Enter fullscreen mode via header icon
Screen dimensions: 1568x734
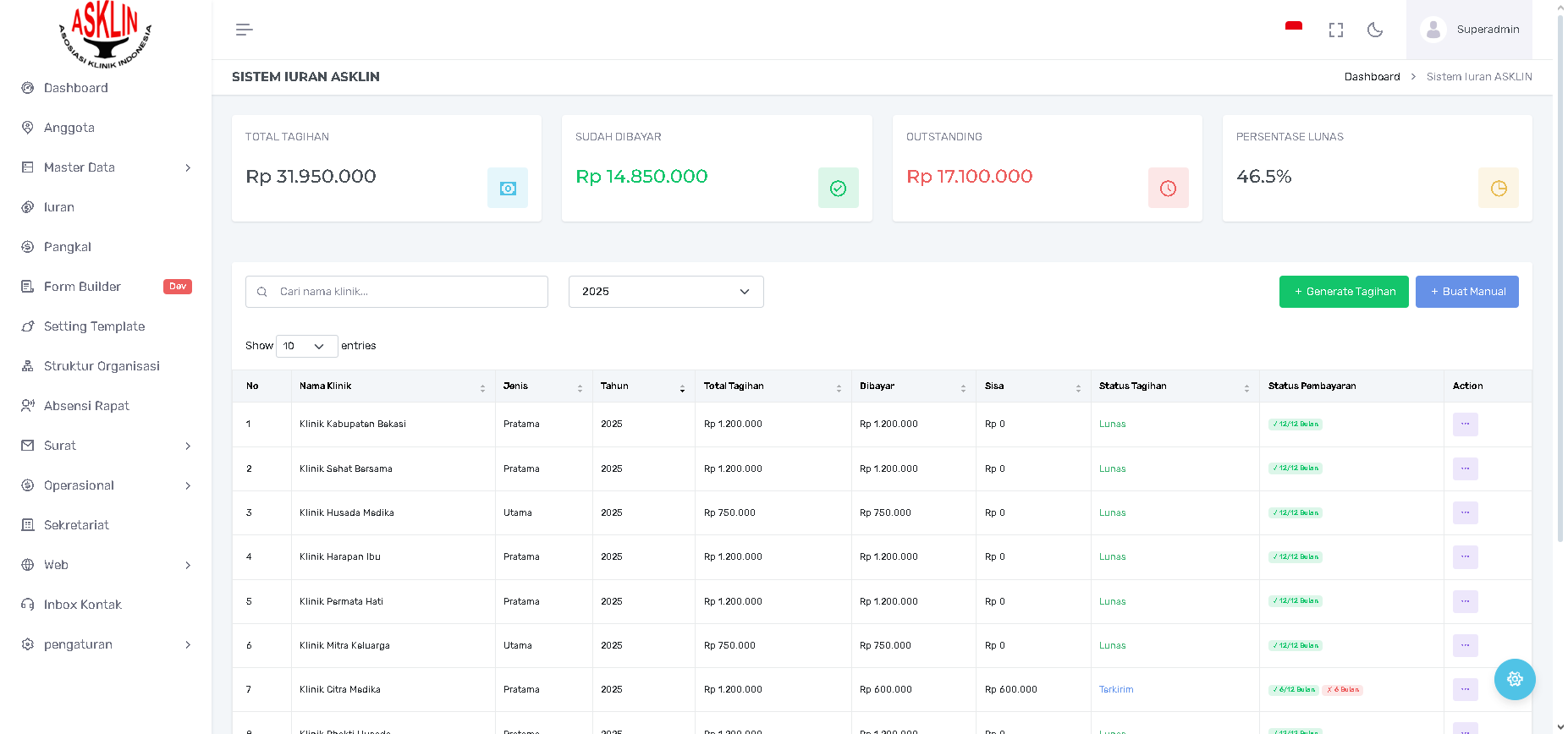(1335, 30)
